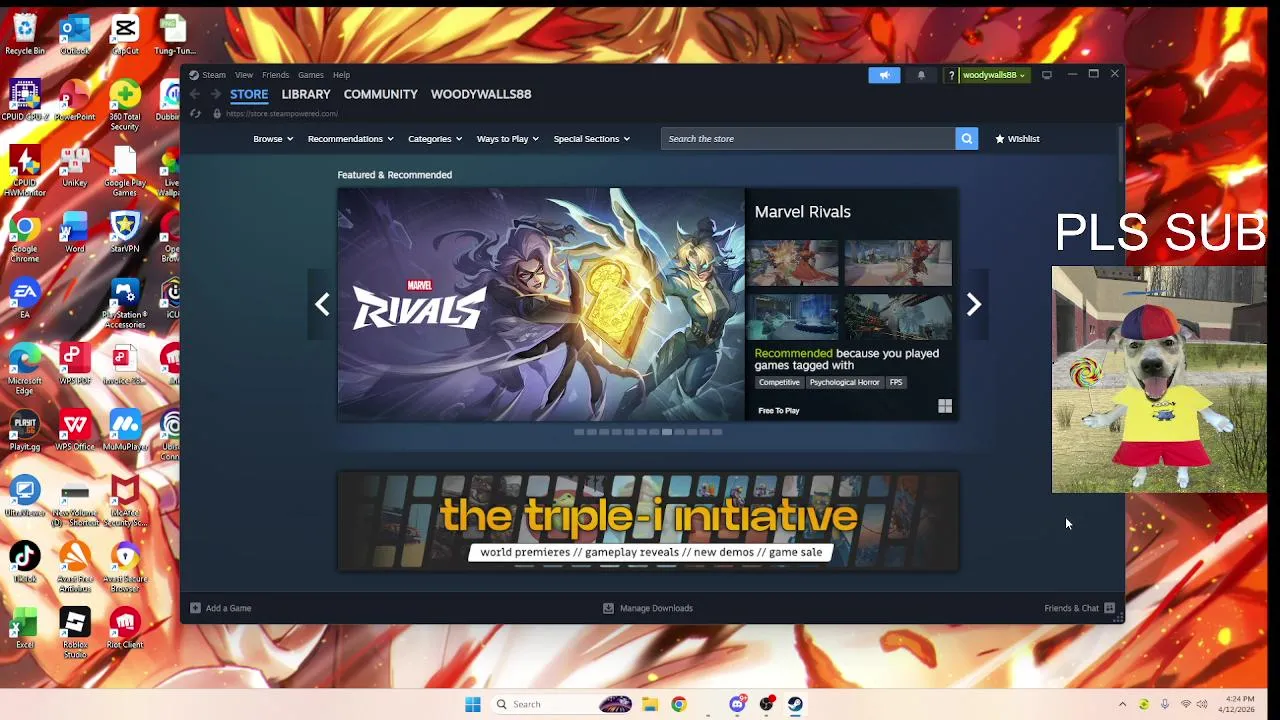The width and height of the screenshot is (1280, 720).
Task: Click the Steam icon in the taskbar
Action: tap(795, 704)
